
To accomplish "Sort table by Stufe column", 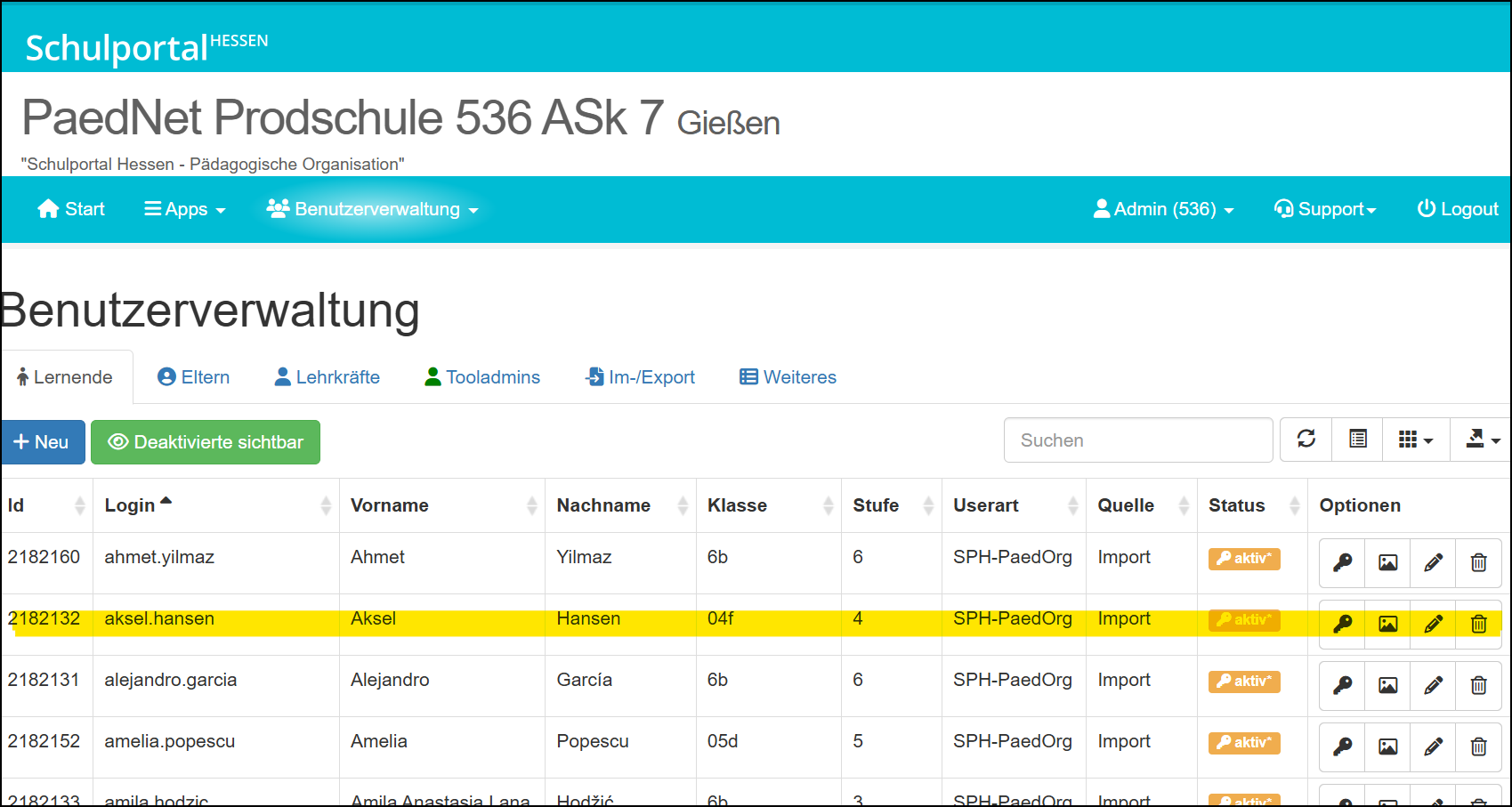I will (x=892, y=505).
